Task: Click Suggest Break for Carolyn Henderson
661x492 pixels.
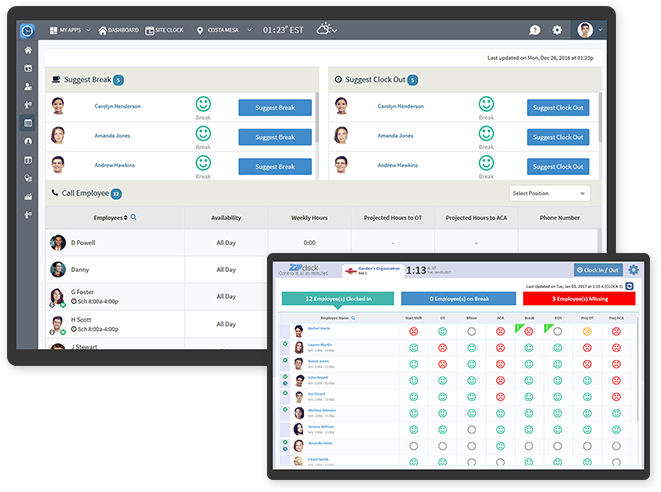Action: tap(275, 108)
